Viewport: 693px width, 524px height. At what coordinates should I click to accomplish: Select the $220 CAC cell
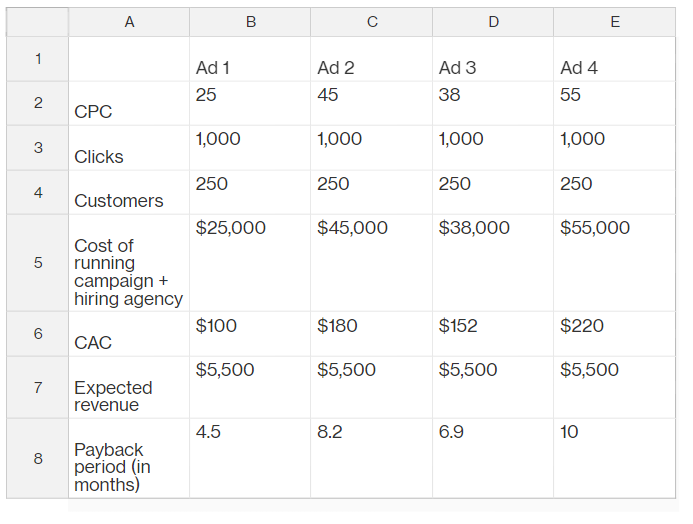[615, 334]
